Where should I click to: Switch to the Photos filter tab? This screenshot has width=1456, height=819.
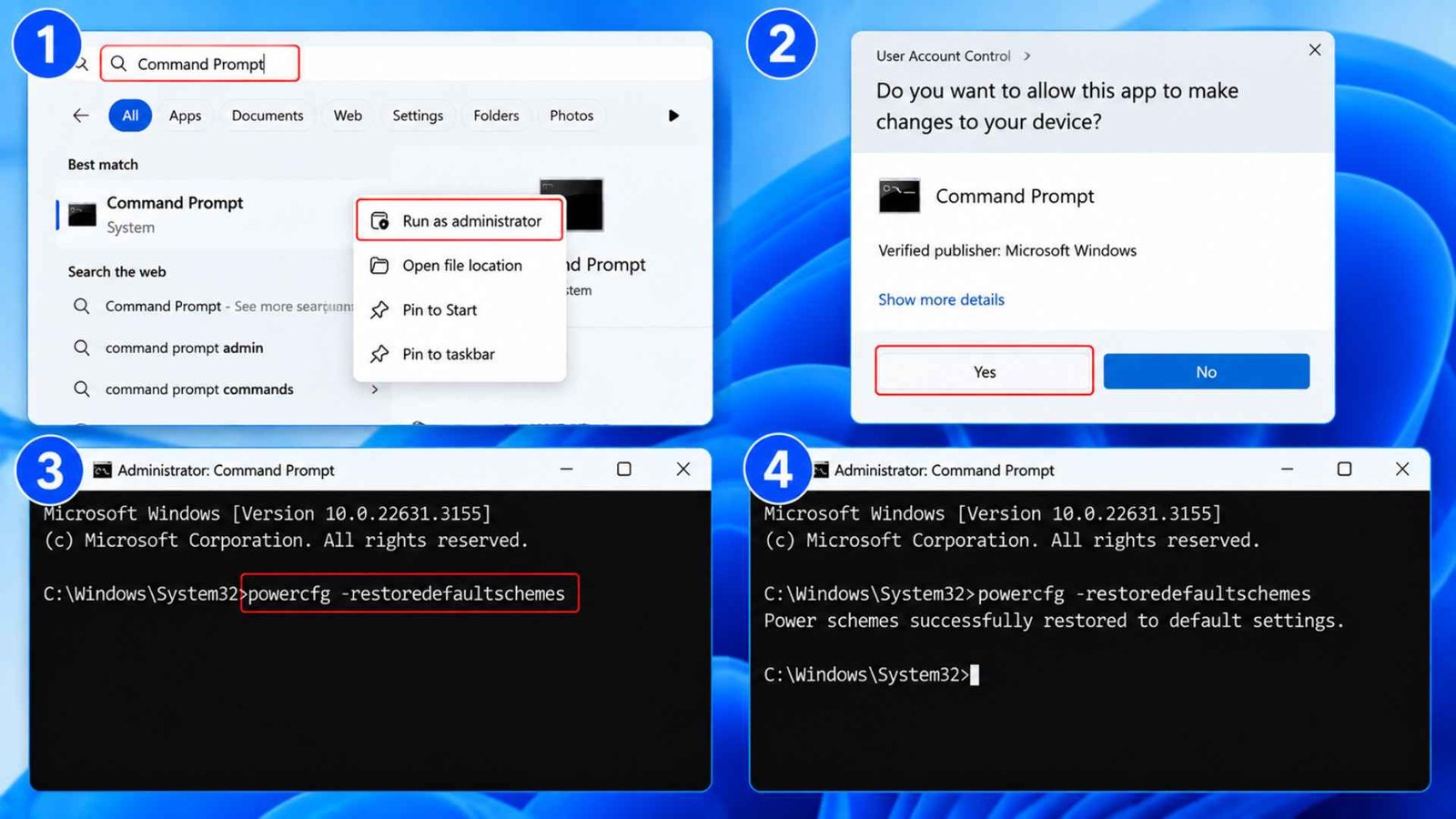(571, 116)
